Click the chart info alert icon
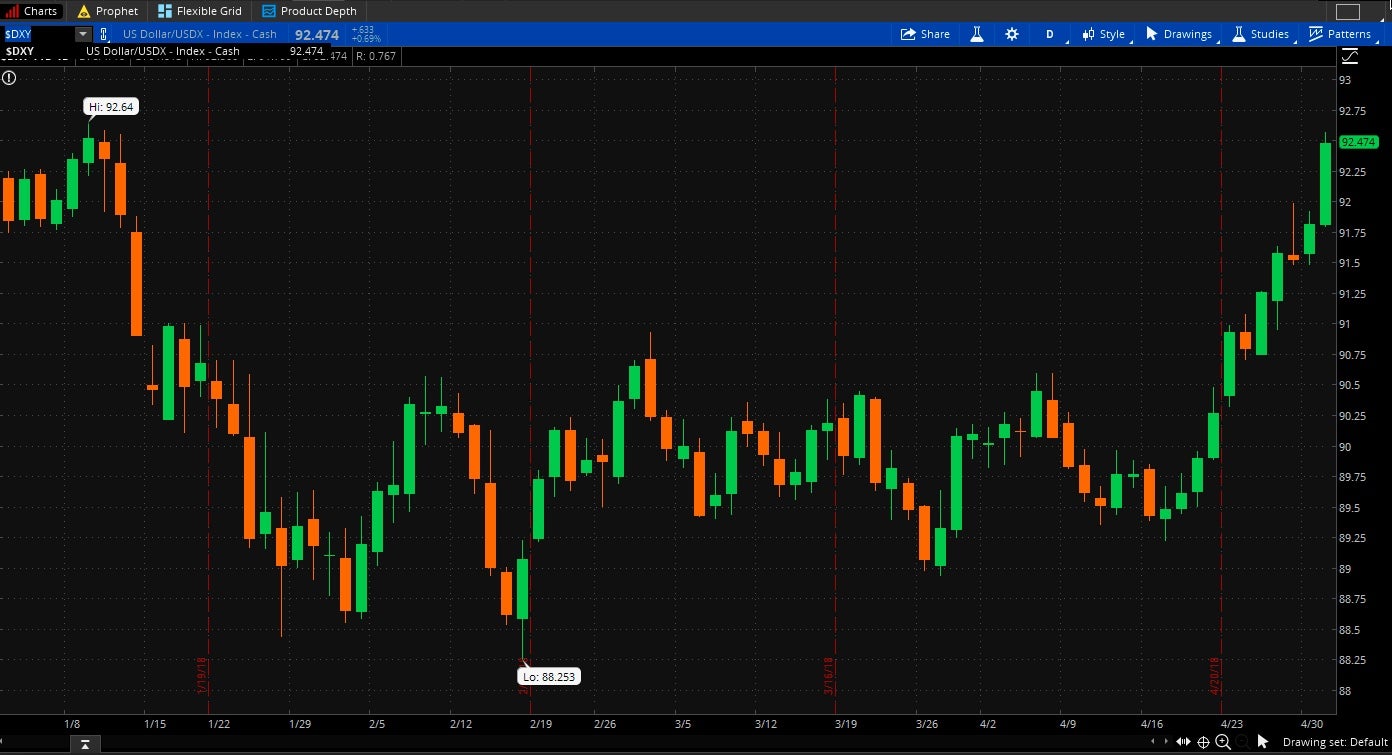 9,77
